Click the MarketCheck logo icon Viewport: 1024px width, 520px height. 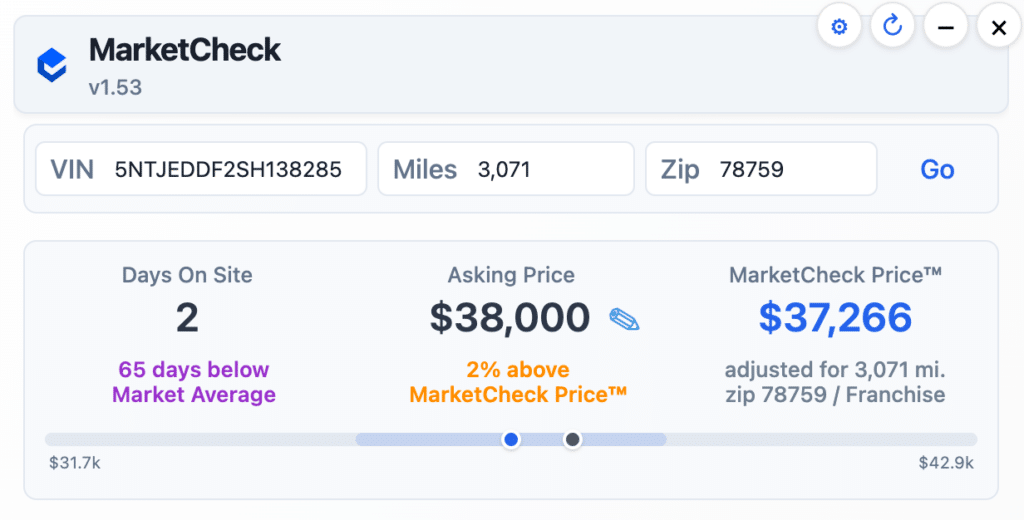point(52,65)
